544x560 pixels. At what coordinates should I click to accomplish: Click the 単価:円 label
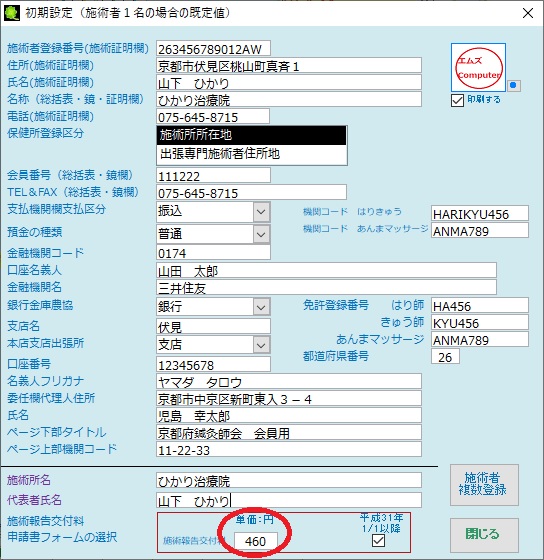click(x=254, y=519)
